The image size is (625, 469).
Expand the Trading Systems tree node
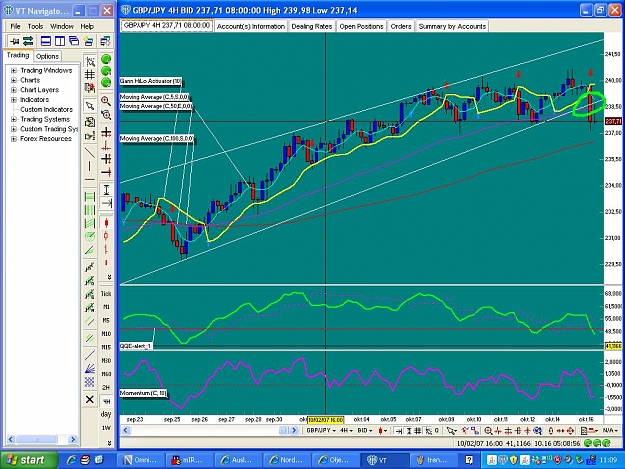pyautogui.click(x=14, y=119)
